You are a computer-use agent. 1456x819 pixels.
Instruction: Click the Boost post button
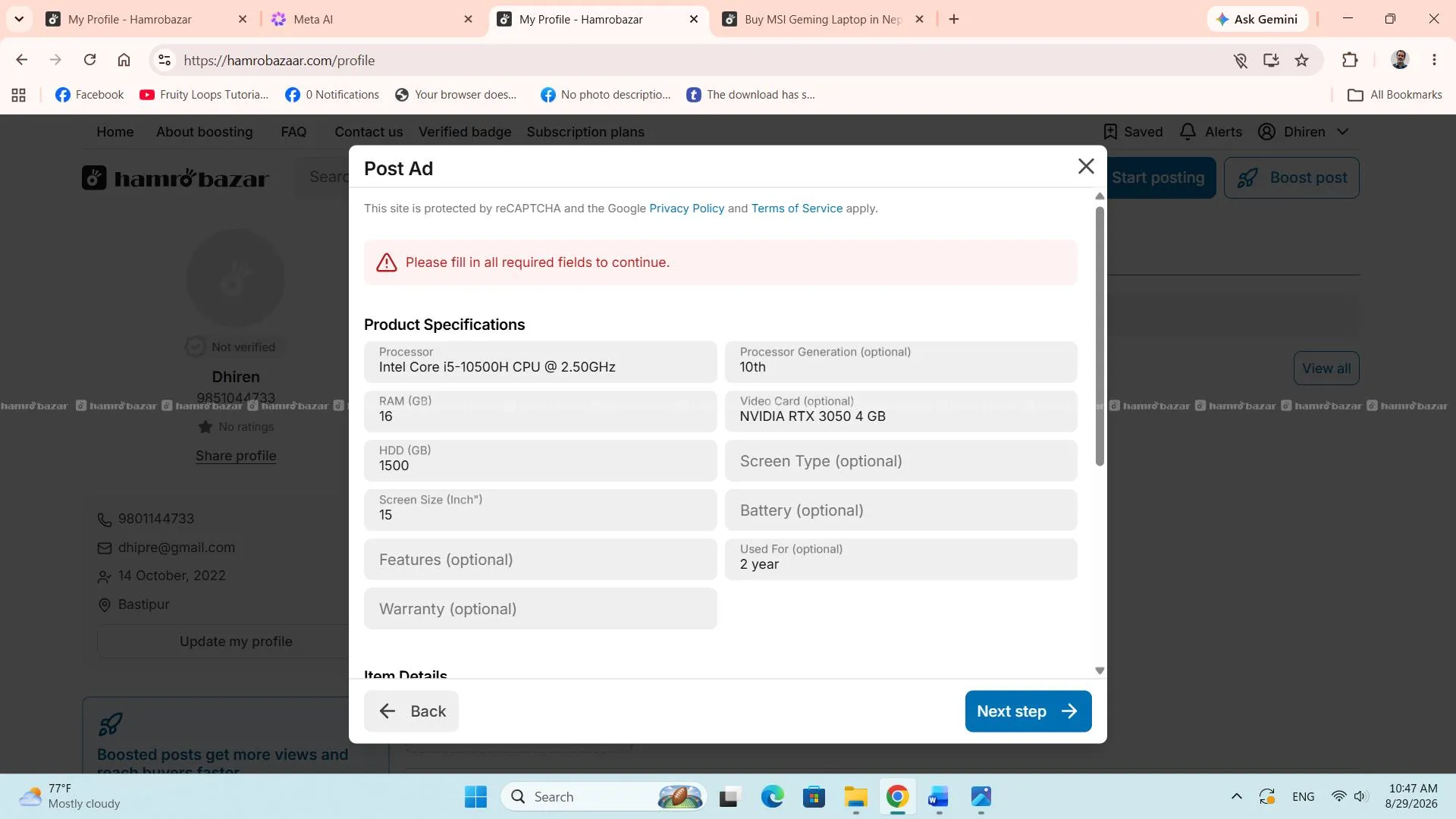click(1291, 177)
